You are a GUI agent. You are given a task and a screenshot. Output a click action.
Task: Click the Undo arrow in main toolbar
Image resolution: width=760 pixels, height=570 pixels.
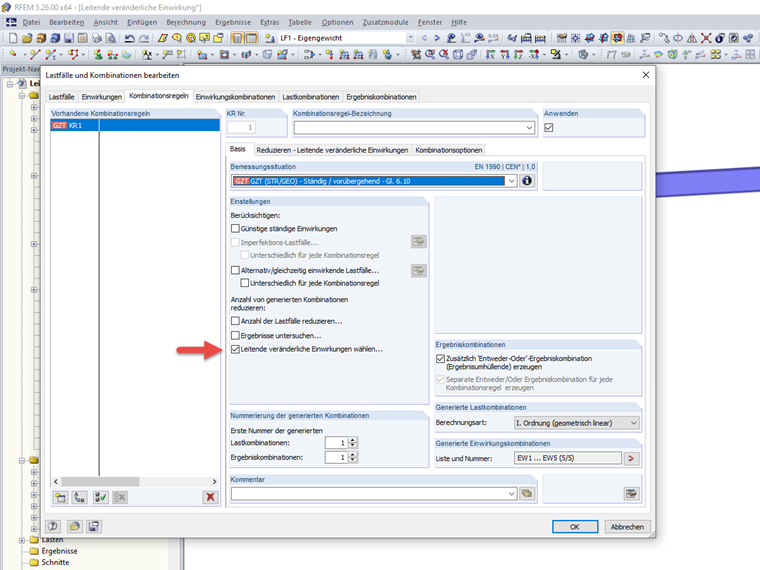pyautogui.click(x=129, y=38)
